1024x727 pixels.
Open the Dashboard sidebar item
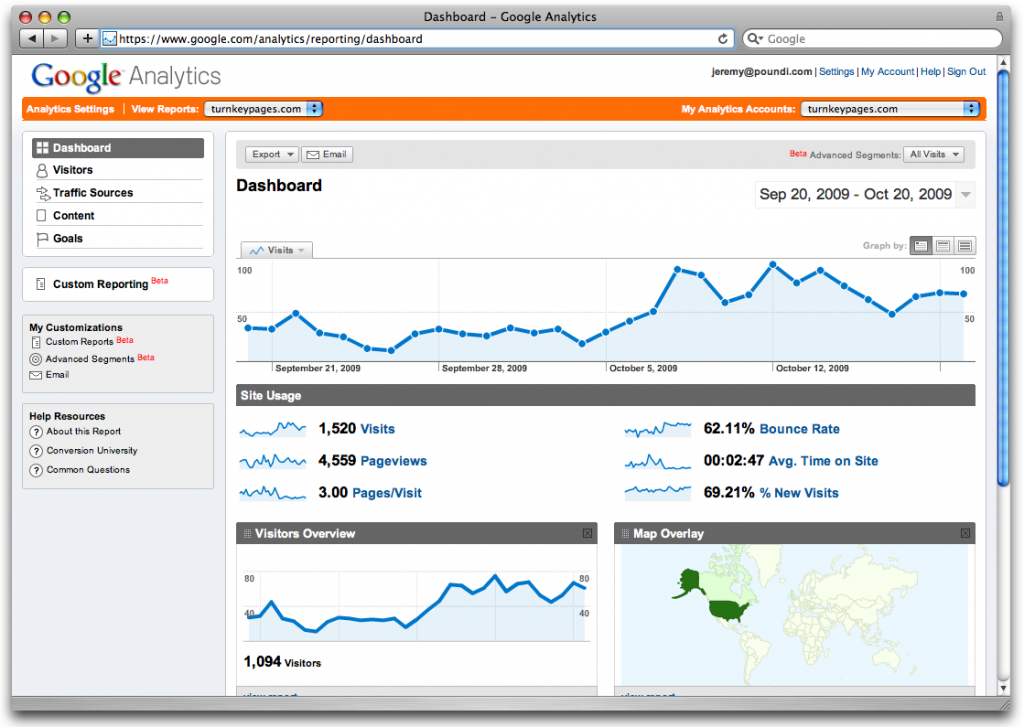[x=118, y=148]
